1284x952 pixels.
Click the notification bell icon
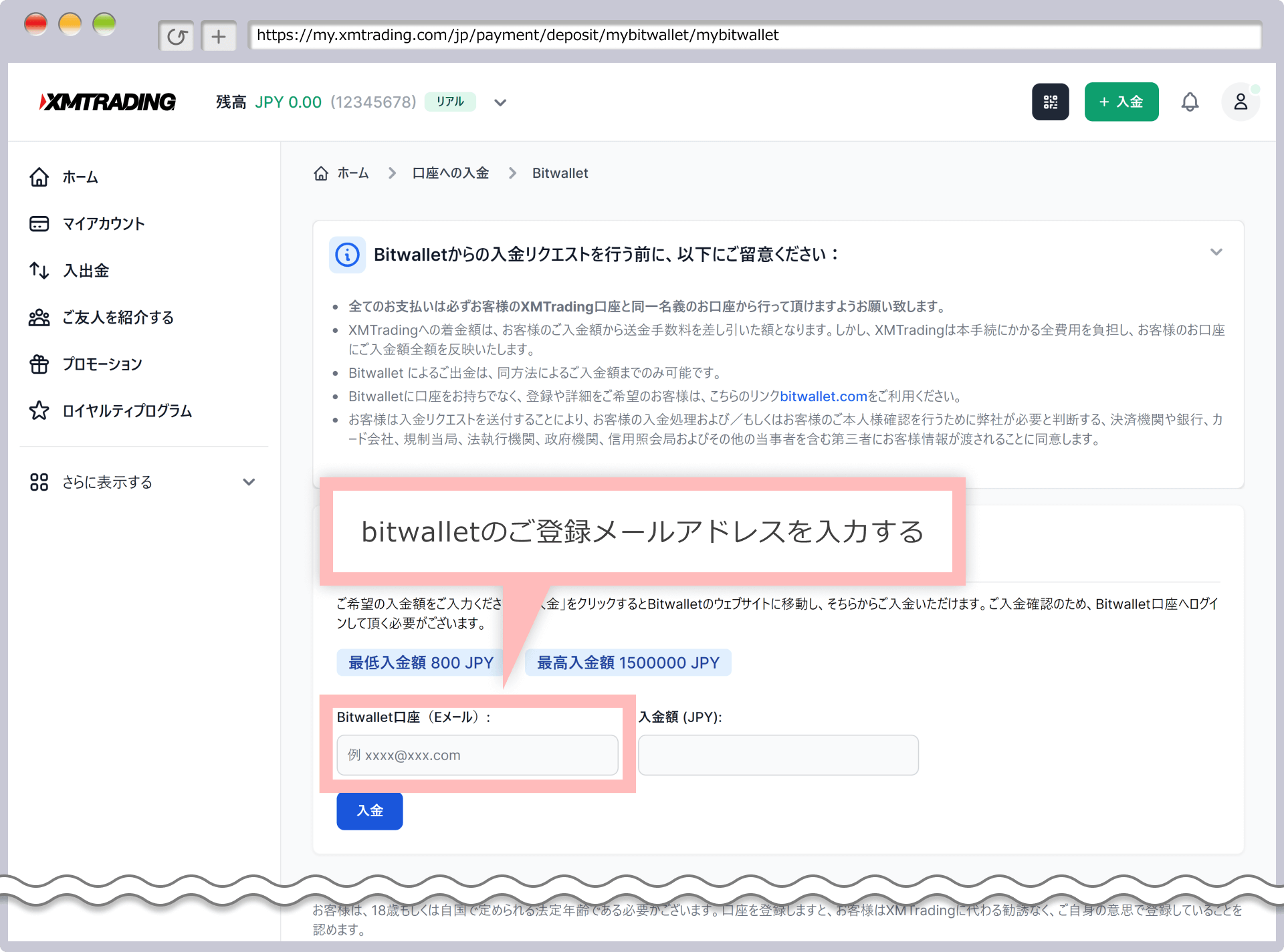[x=1190, y=102]
